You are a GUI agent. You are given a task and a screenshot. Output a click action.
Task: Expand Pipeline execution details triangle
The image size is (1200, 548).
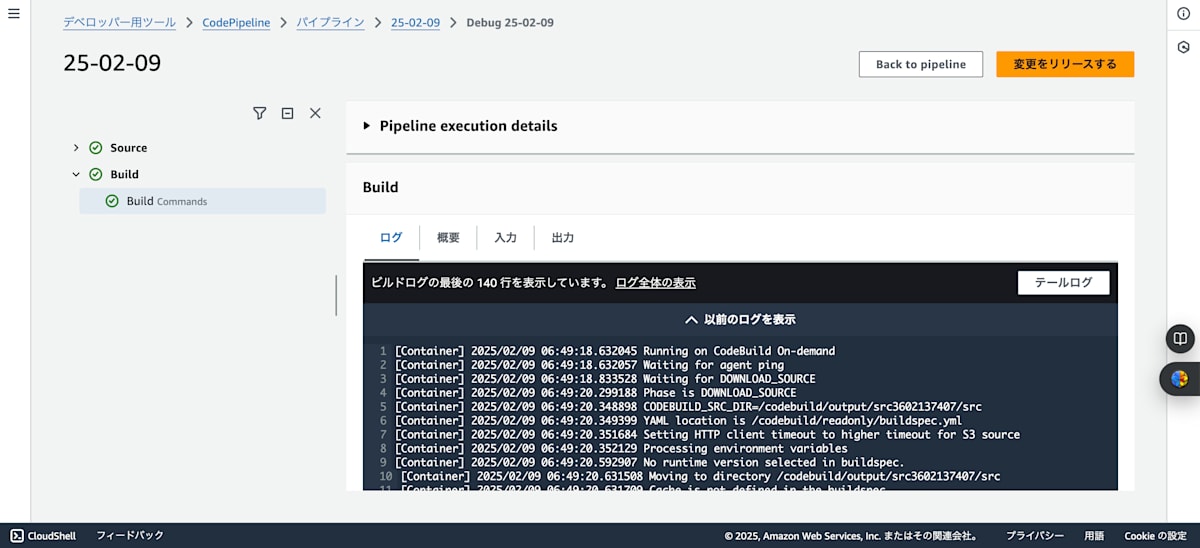(367, 126)
